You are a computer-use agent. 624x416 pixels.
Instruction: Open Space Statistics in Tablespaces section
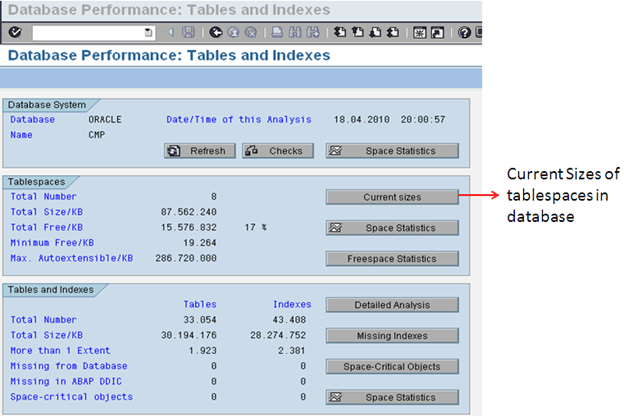pyautogui.click(x=392, y=228)
